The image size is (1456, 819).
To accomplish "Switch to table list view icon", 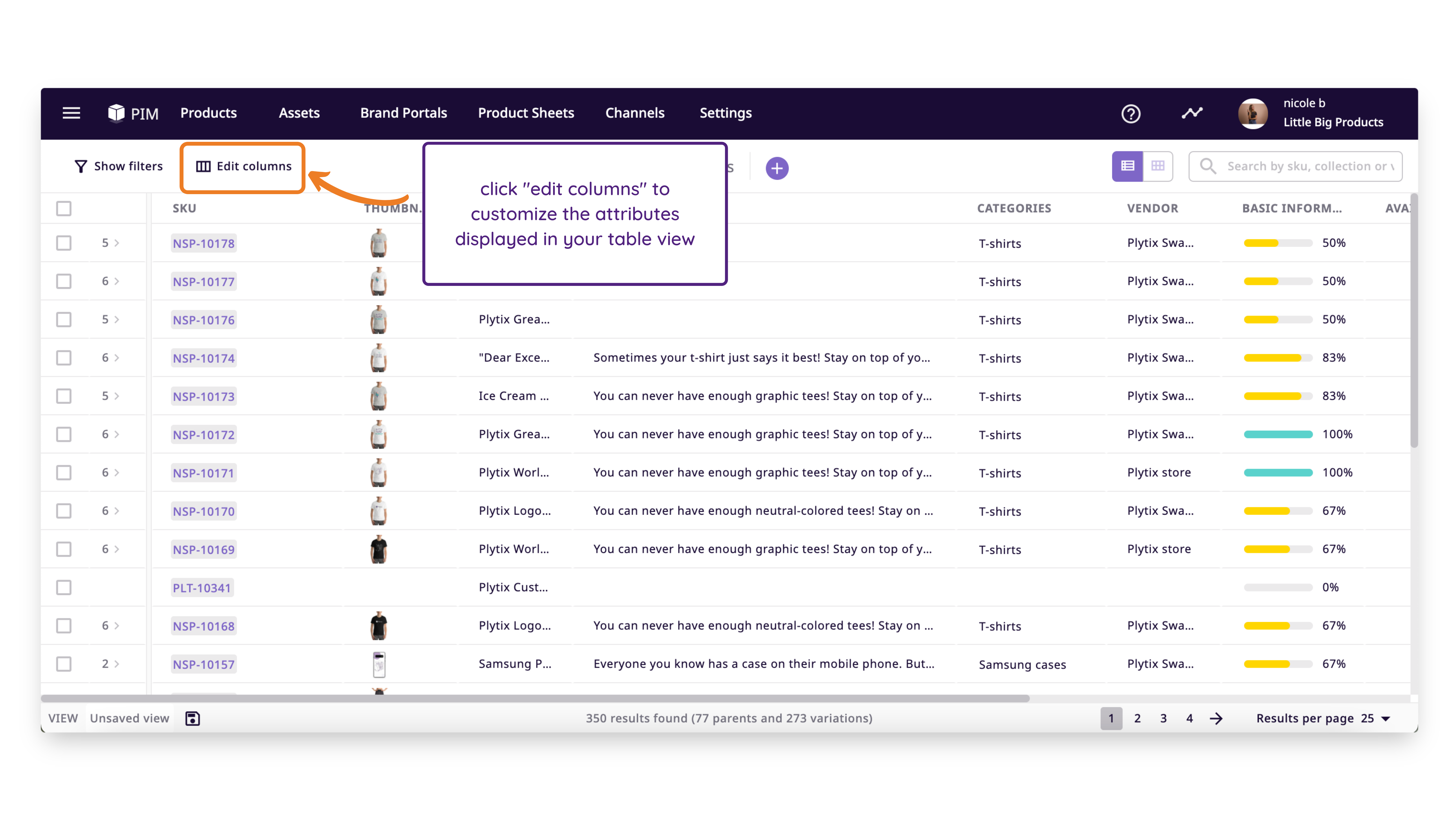I will [x=1127, y=166].
